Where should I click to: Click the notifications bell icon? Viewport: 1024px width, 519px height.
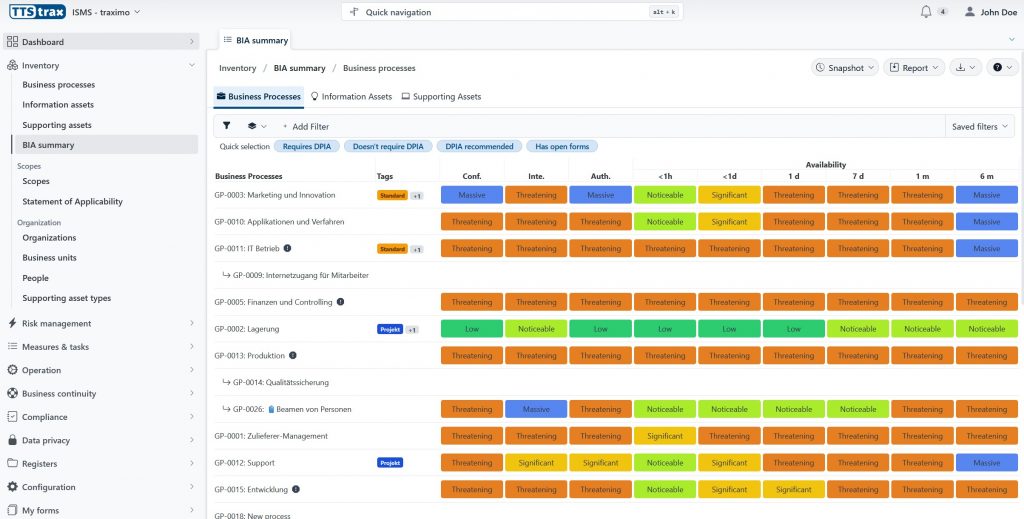click(925, 12)
